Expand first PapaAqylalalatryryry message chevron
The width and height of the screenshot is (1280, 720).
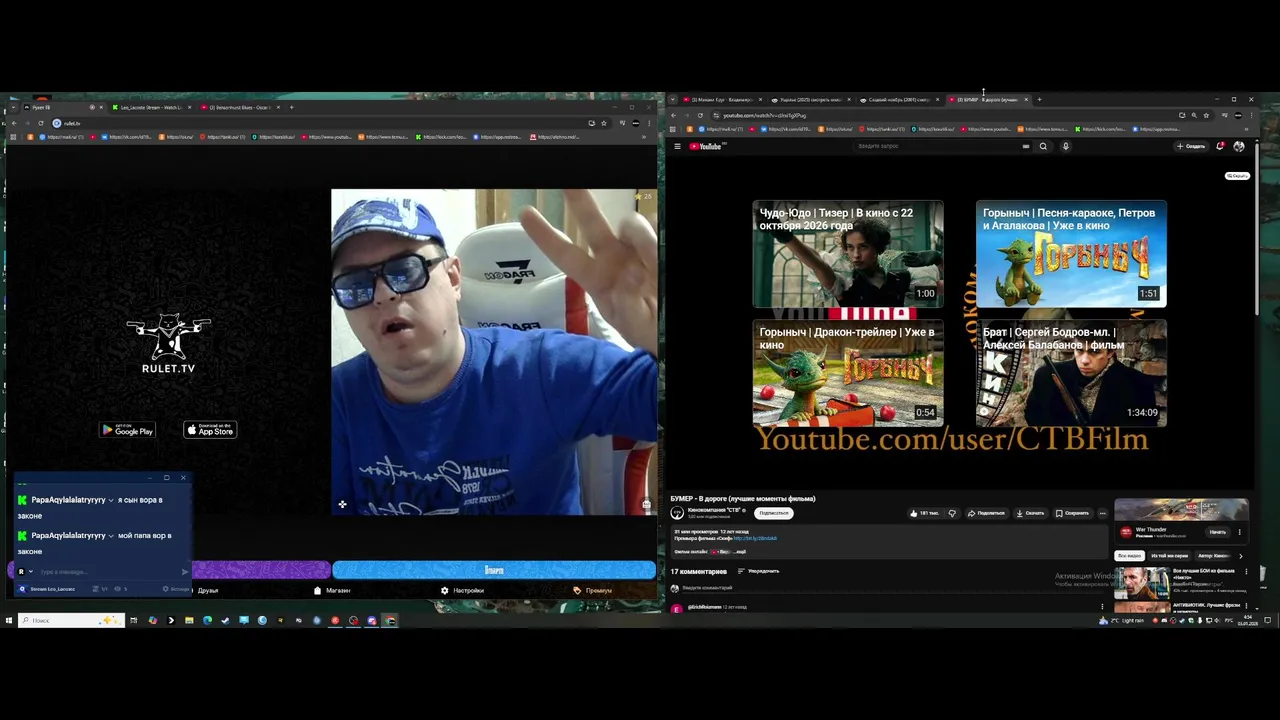tap(111, 500)
